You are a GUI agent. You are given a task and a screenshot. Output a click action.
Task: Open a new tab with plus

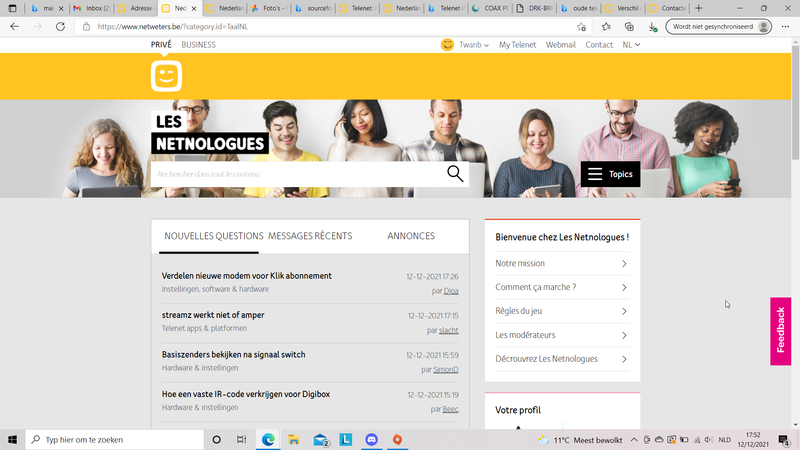pos(698,8)
